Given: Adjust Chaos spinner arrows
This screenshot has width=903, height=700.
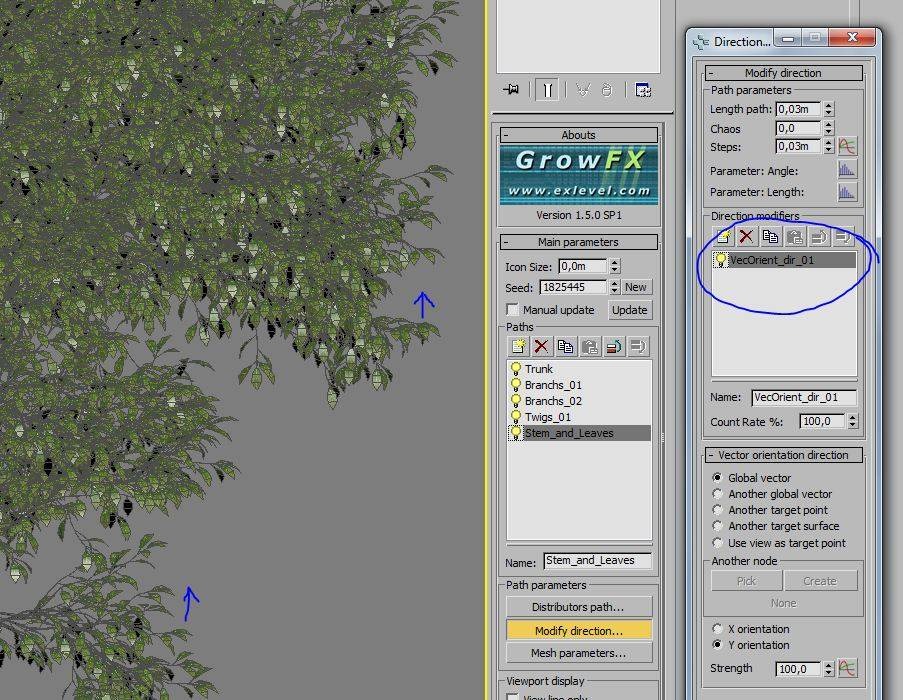Looking at the screenshot, I should [x=829, y=128].
